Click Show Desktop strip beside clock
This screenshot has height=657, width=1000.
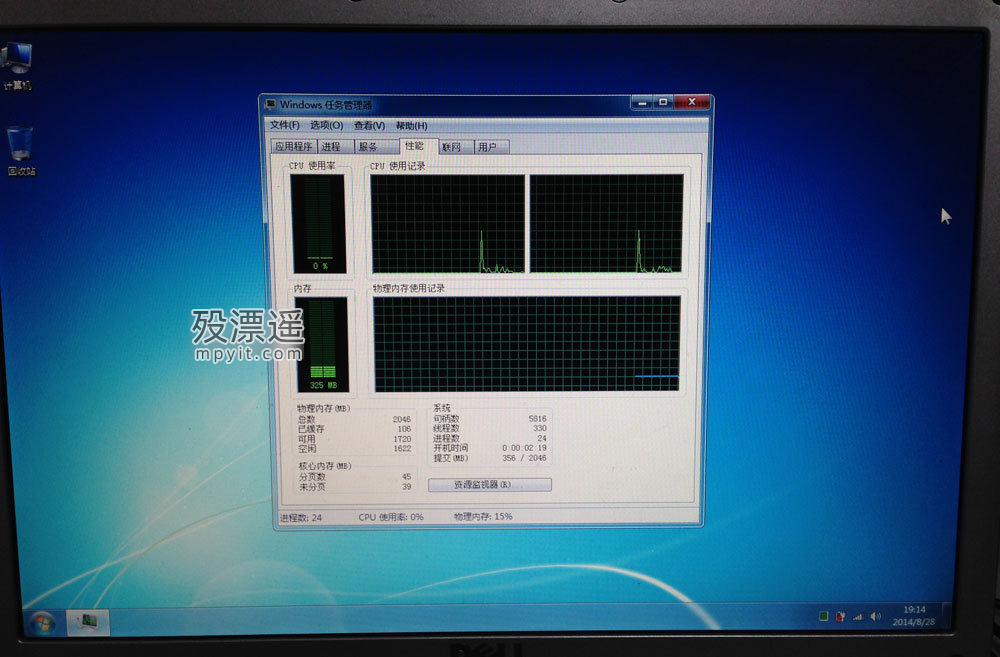pos(946,616)
